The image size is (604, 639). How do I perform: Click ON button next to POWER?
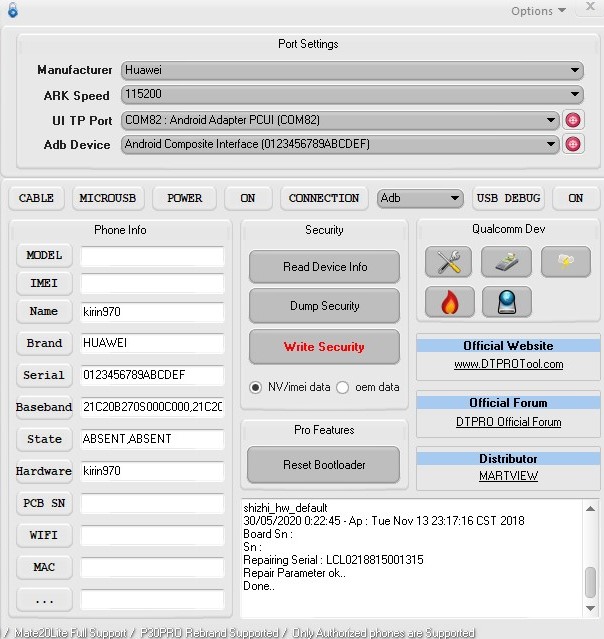[248, 198]
